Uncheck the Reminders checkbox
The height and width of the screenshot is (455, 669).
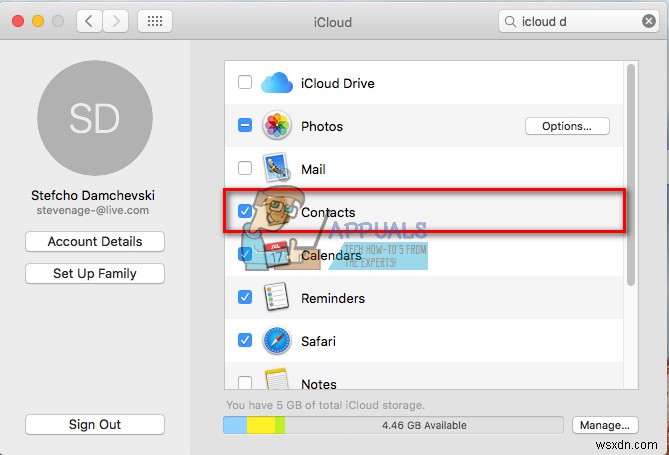click(x=245, y=297)
